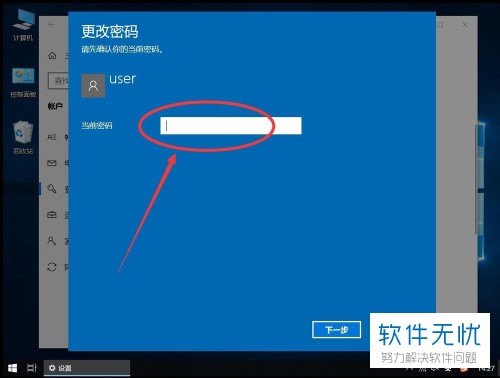Select the email envelope icon in sidebar
Screen dimensions: 500x378
[x=52, y=163]
